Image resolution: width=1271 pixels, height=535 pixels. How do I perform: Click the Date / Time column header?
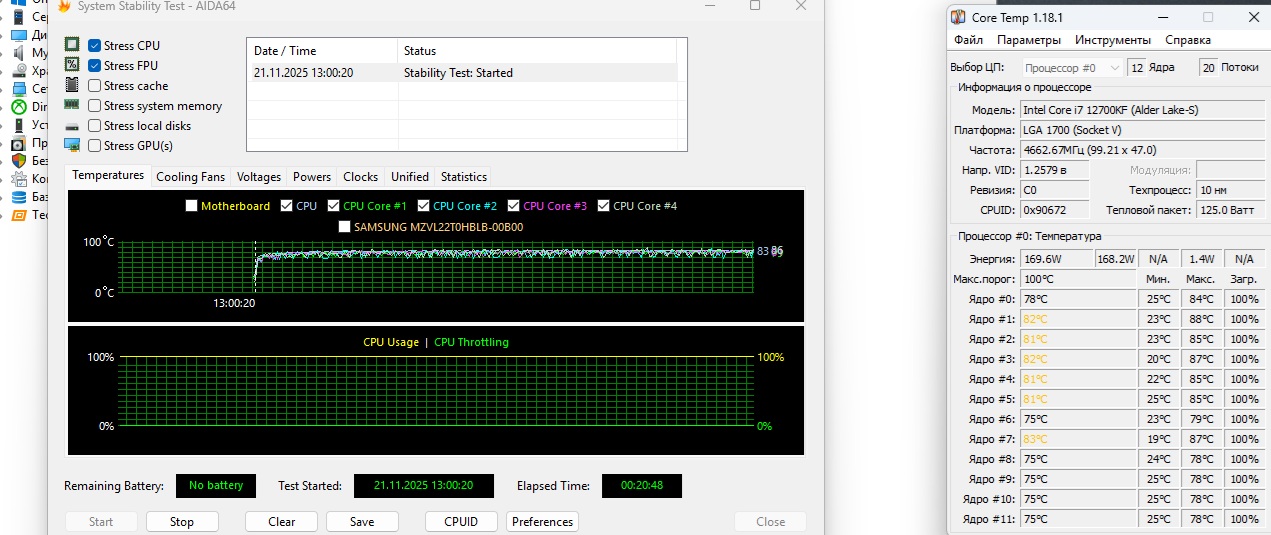pos(322,51)
